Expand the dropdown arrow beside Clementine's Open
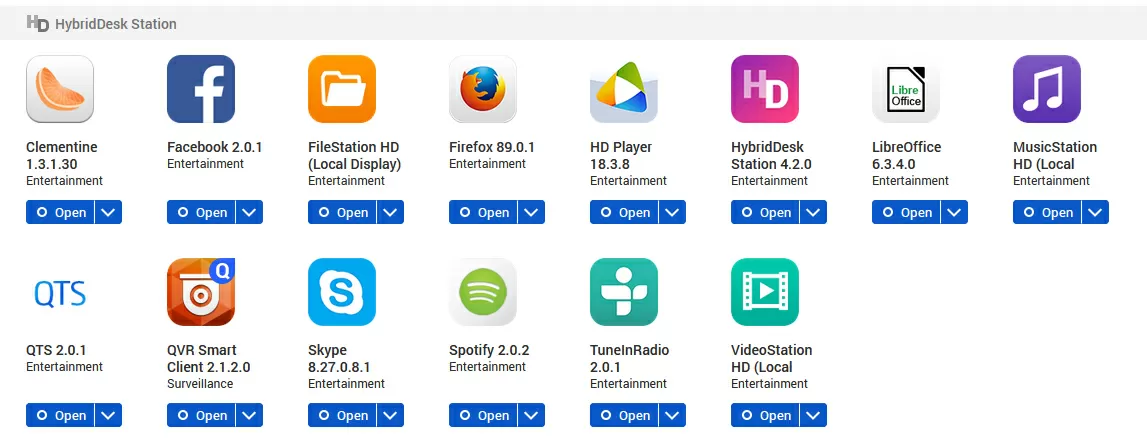This screenshot has width=1147, height=441. 108,212
